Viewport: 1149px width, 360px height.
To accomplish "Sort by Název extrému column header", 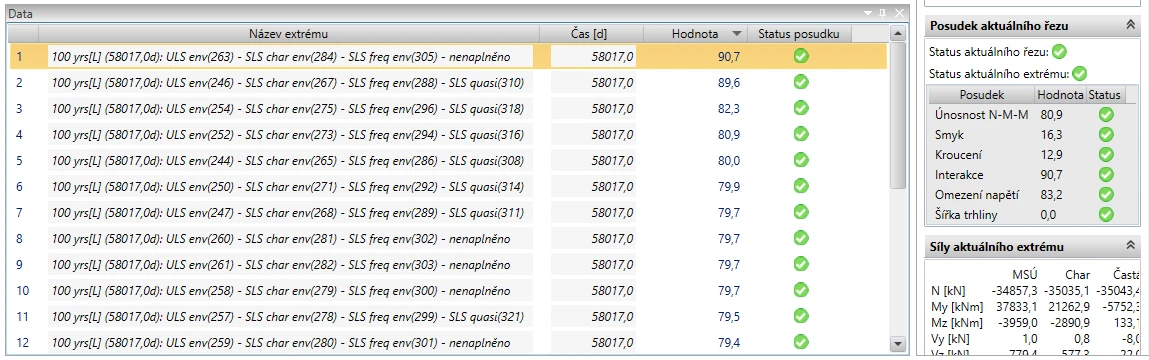I will [289, 34].
